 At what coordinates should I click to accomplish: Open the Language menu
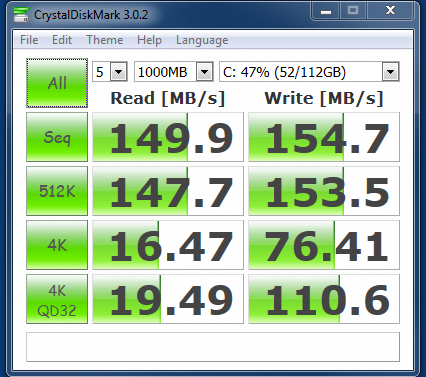[202, 40]
